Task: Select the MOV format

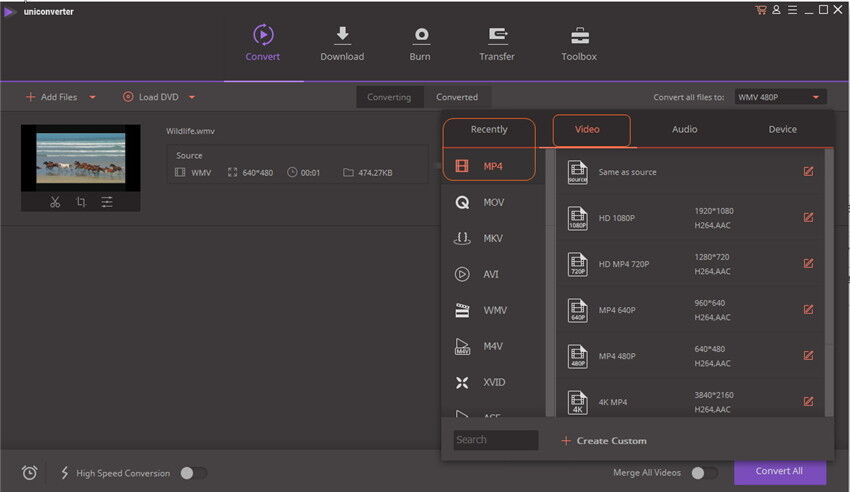Action: (493, 202)
